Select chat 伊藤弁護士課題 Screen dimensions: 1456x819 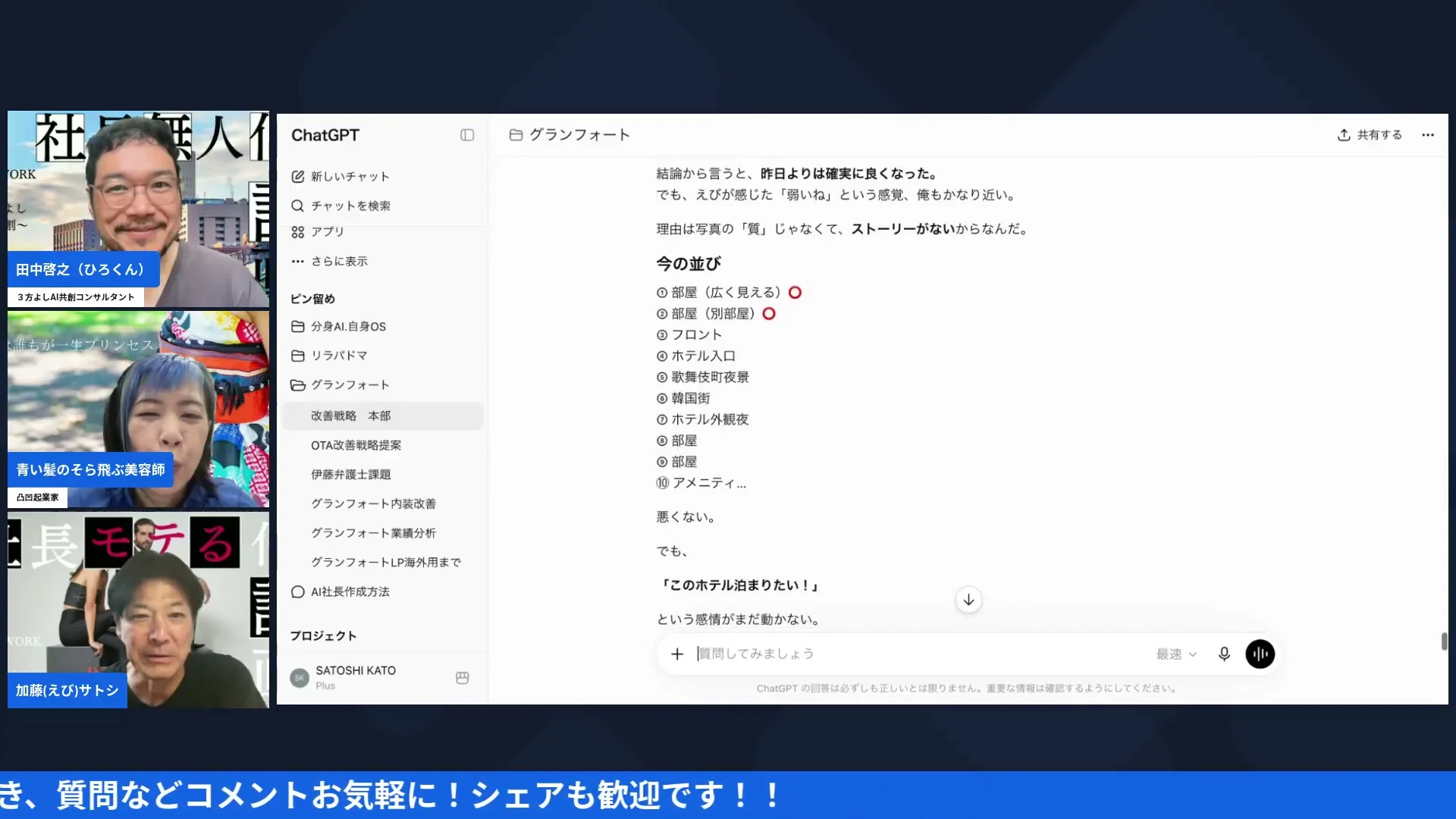coord(383,475)
